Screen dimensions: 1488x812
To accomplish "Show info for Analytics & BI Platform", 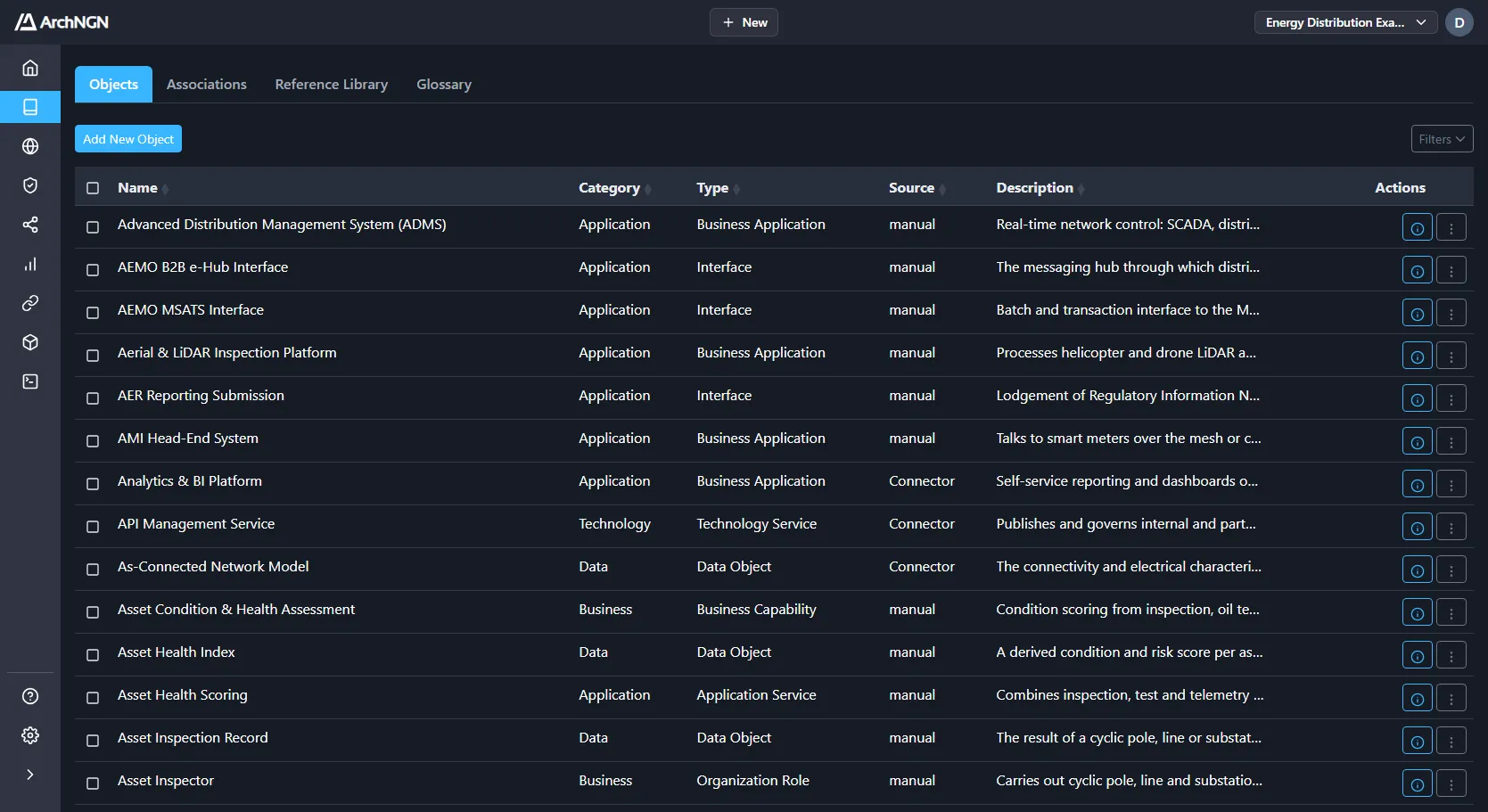I will (1417, 485).
